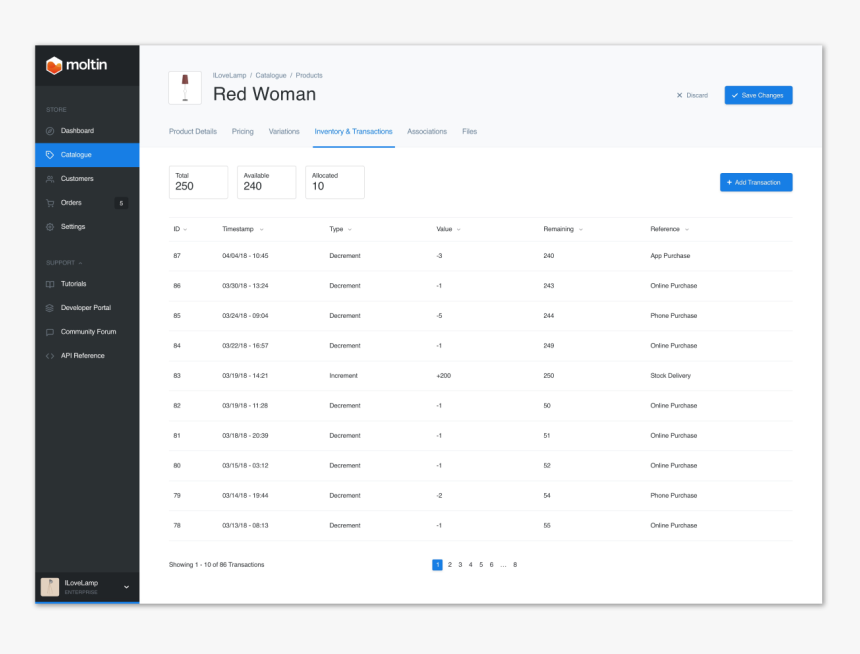
Task: Click the moltin logo icon
Action: tap(54, 65)
